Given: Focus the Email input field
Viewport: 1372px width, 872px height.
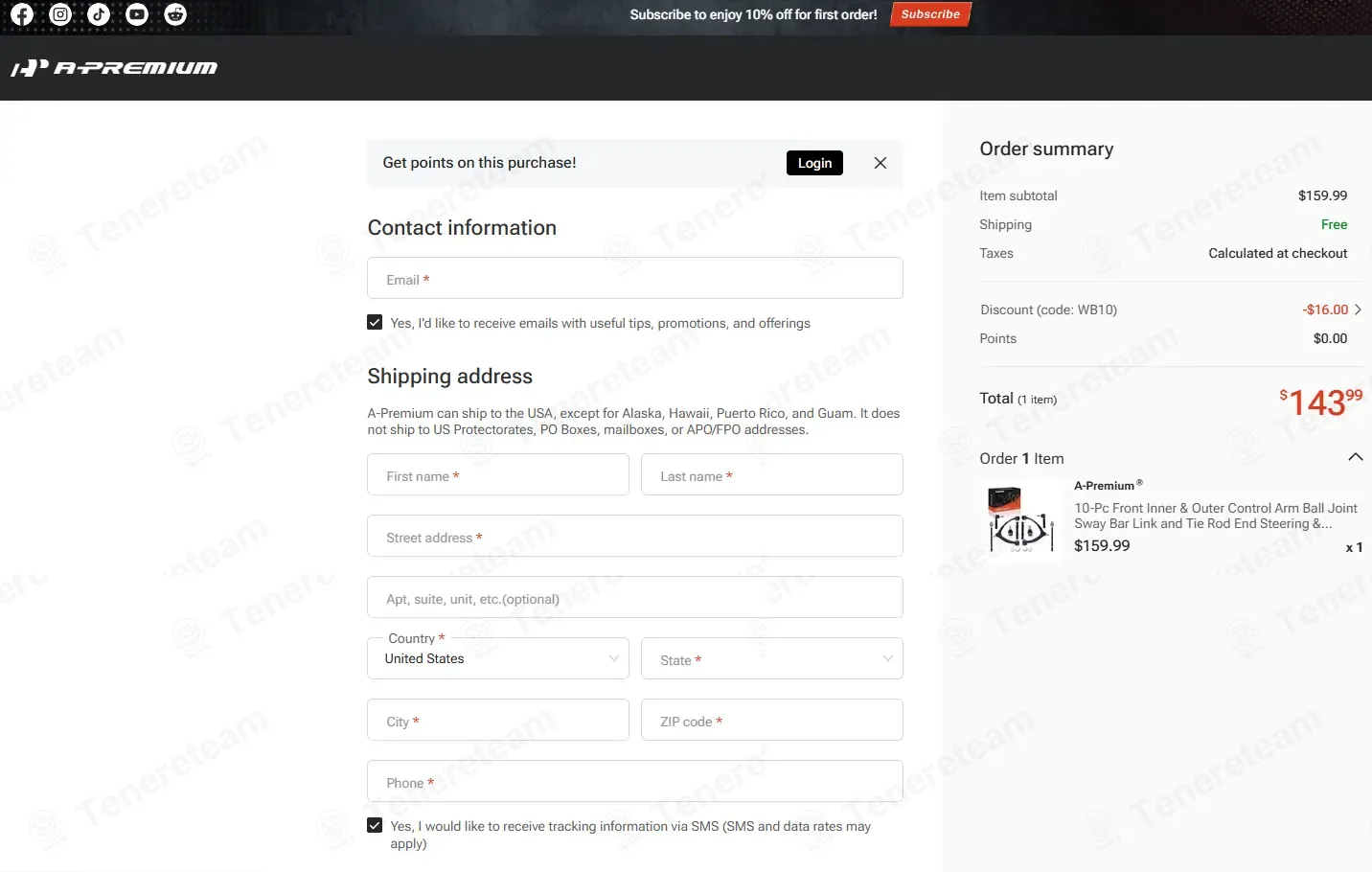Looking at the screenshot, I should pos(635,278).
